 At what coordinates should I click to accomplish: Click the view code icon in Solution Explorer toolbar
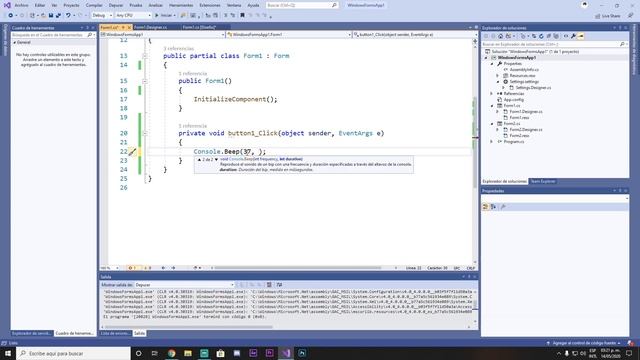point(566,36)
